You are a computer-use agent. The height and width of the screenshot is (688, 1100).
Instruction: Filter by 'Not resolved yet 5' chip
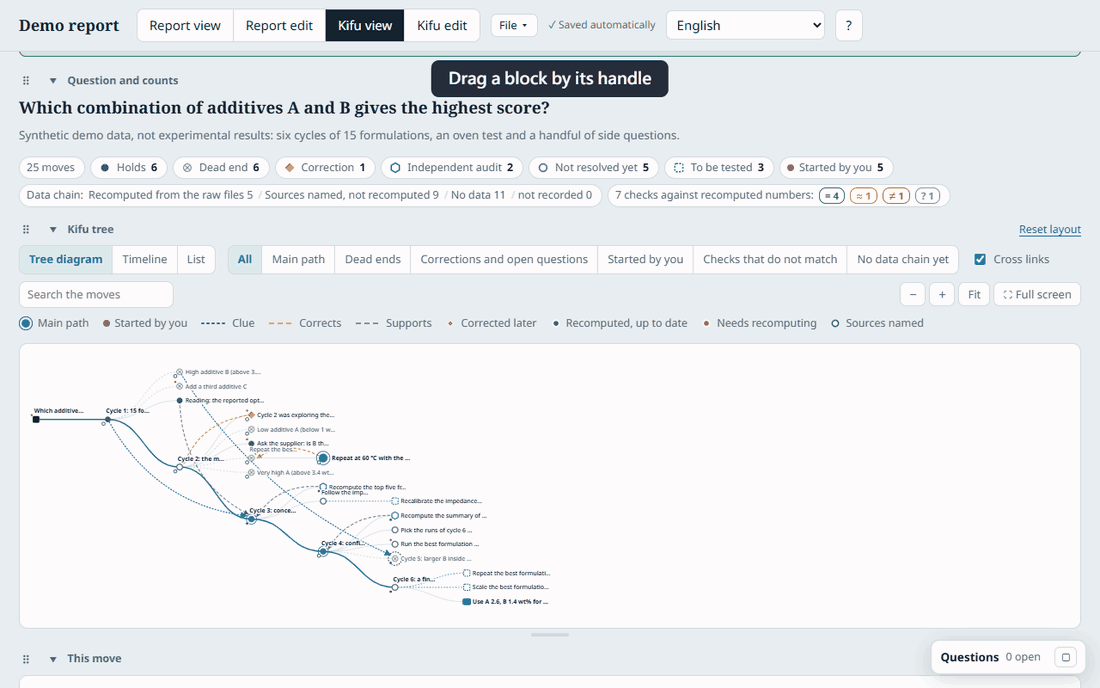[593, 168]
